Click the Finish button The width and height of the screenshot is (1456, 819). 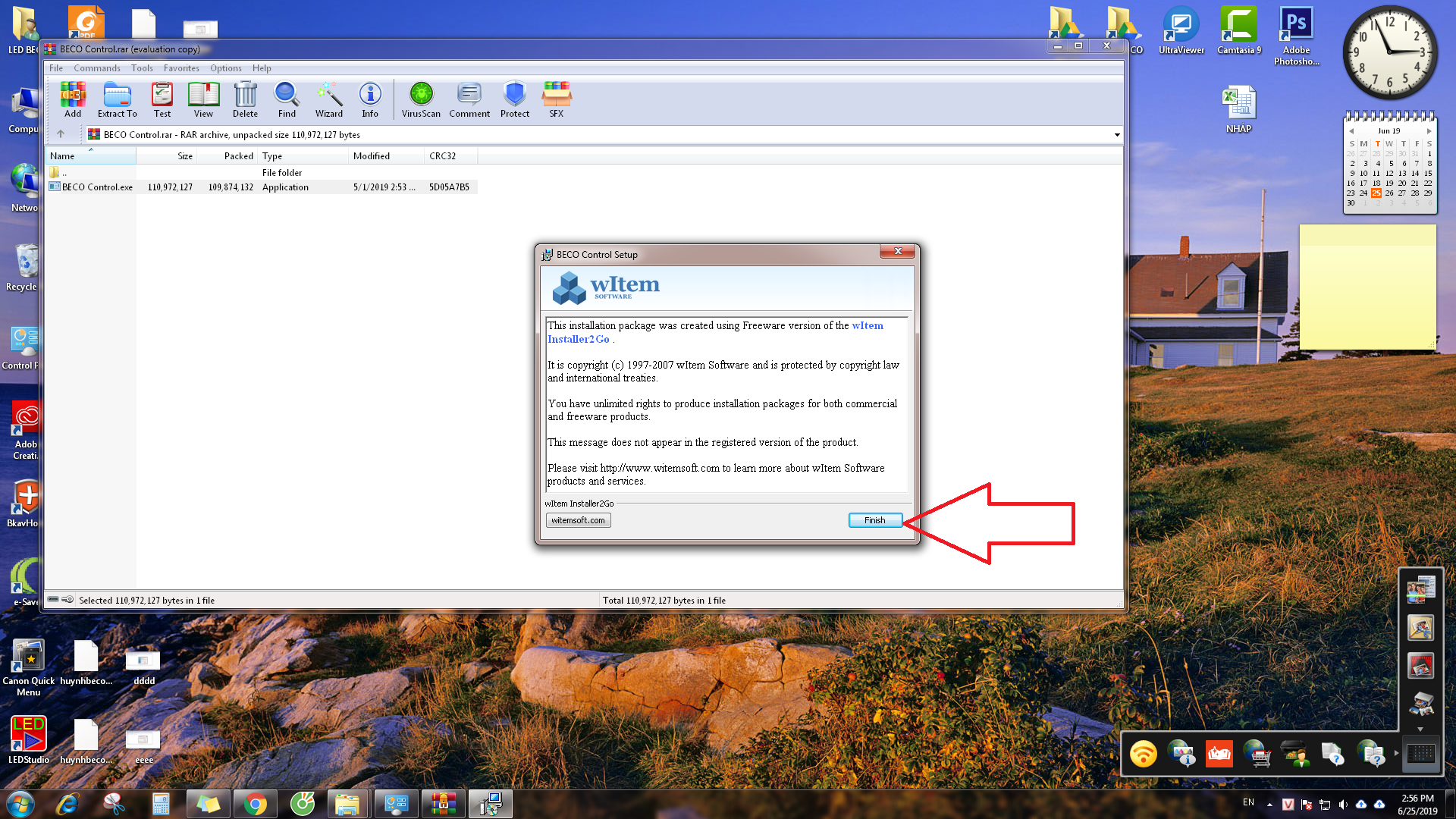[x=874, y=520]
